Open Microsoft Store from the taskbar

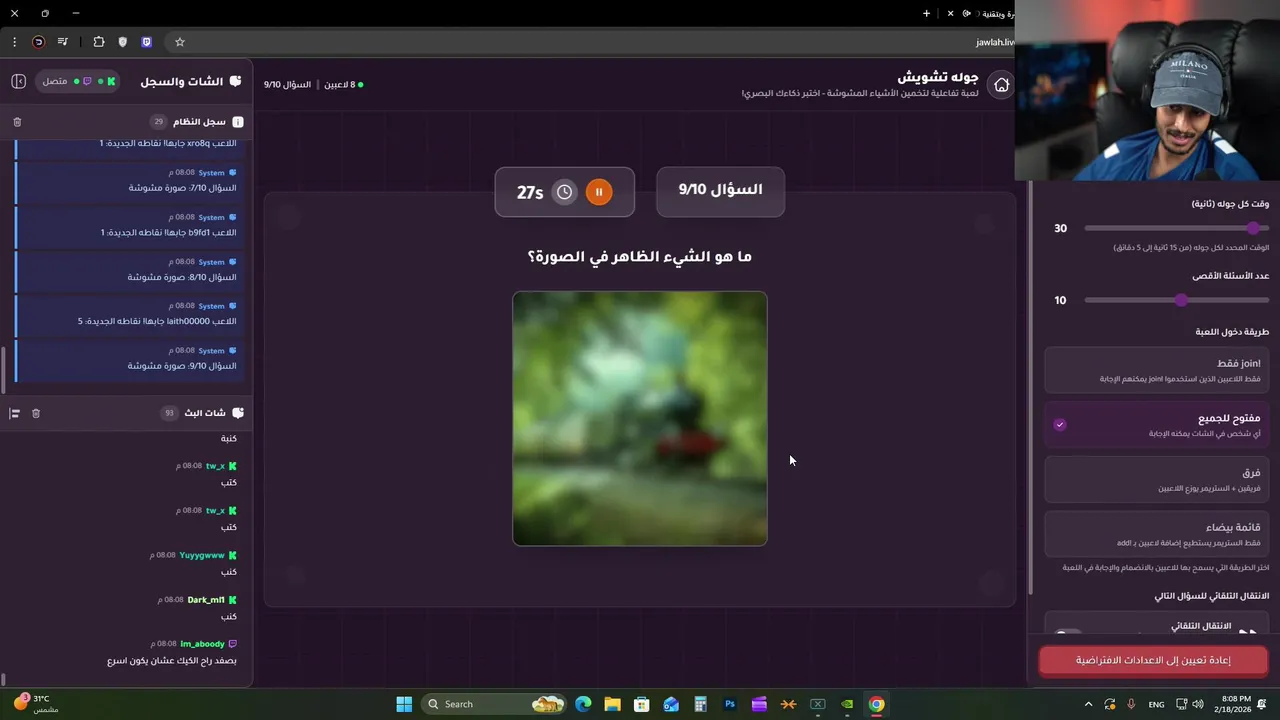(642, 704)
